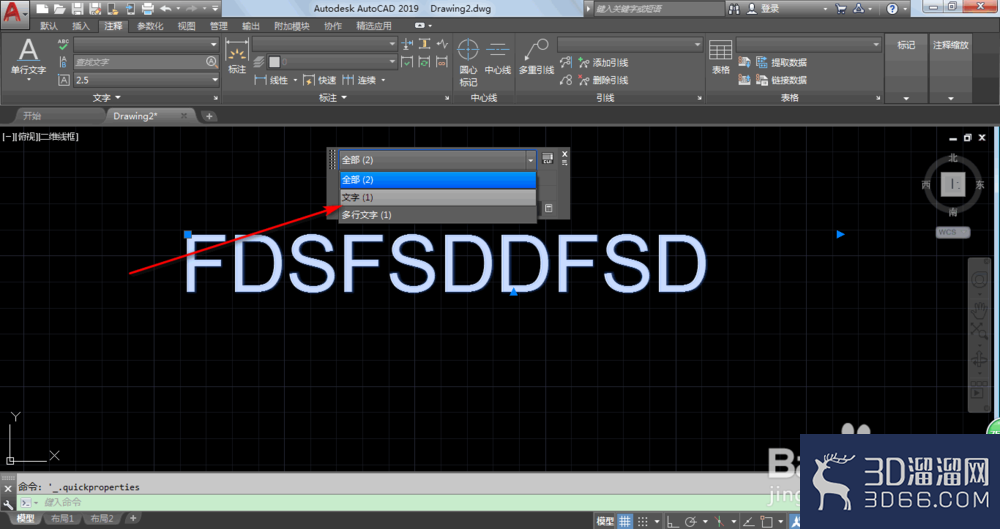Open the table style dropdown
Image resolution: width=1000 pixels, height=529 pixels.
click(808, 44)
